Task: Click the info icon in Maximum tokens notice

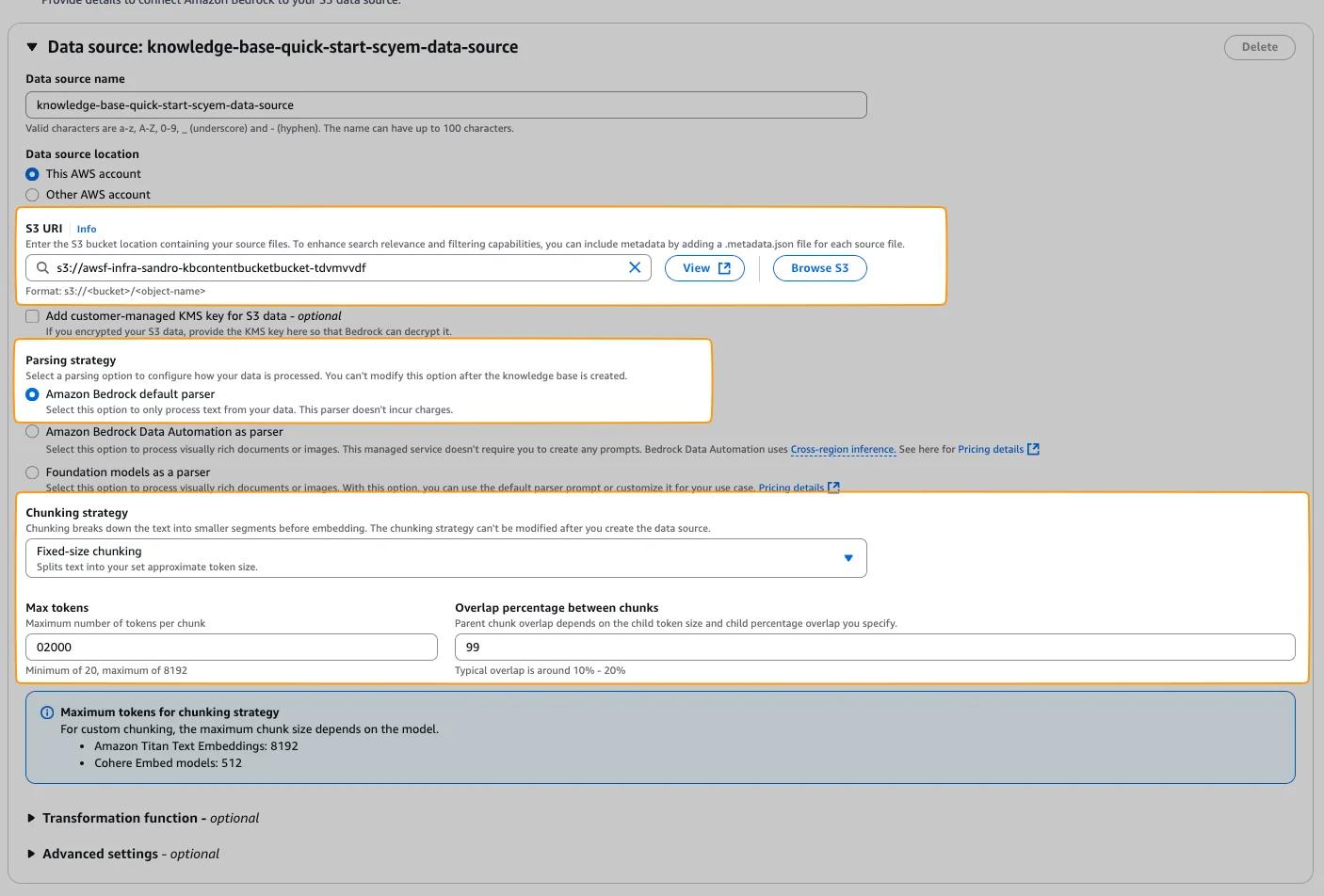Action: [47, 712]
